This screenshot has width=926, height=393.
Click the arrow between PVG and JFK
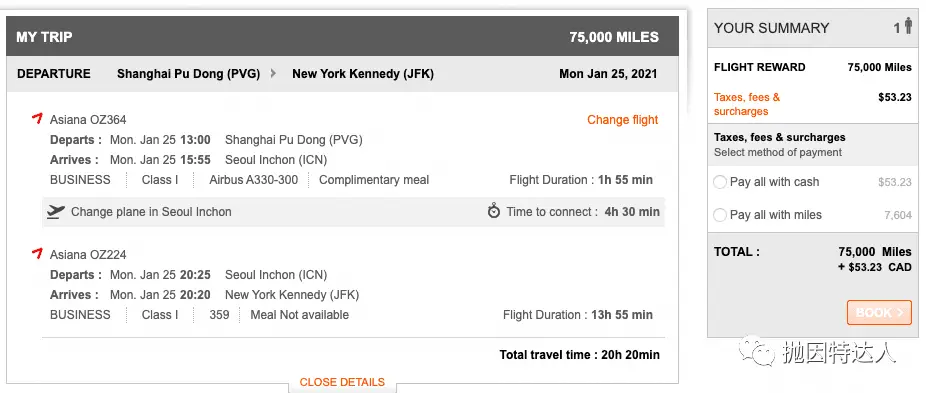(x=273, y=74)
